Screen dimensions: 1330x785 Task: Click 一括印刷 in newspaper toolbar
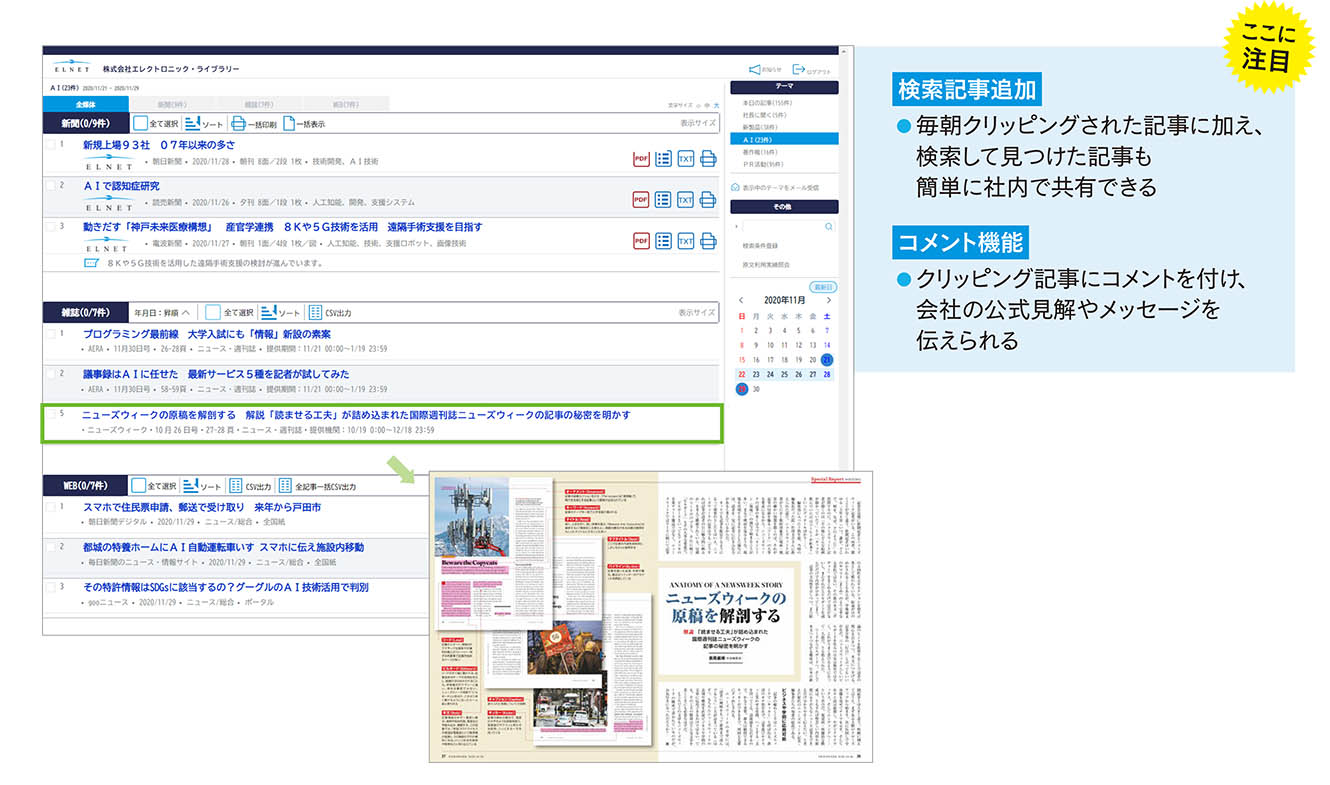254,124
